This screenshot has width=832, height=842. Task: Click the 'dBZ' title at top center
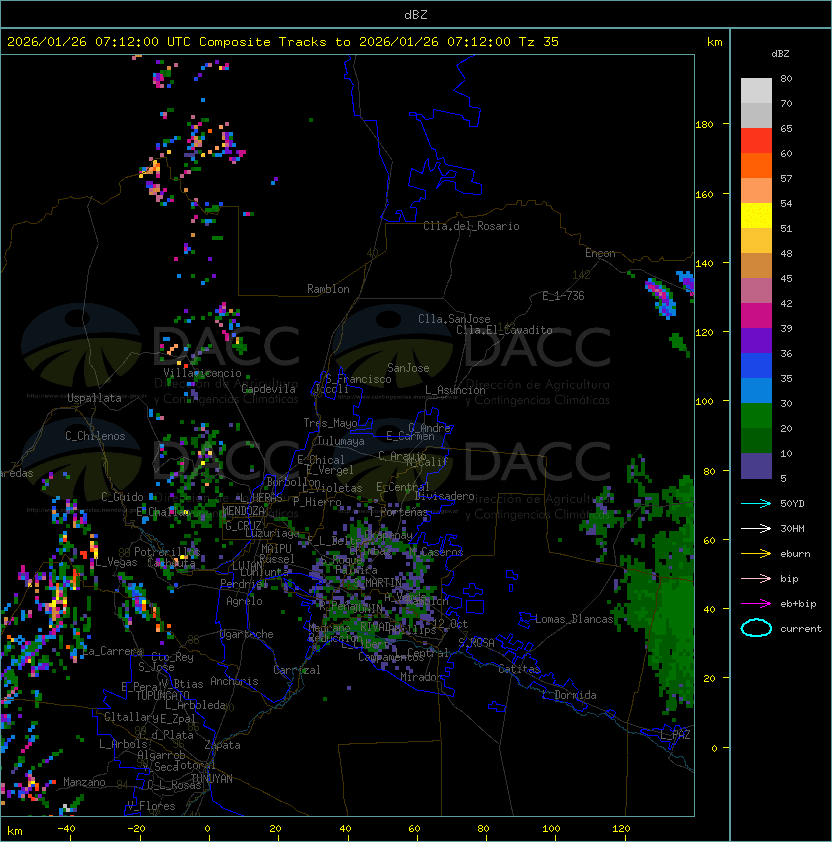point(416,15)
